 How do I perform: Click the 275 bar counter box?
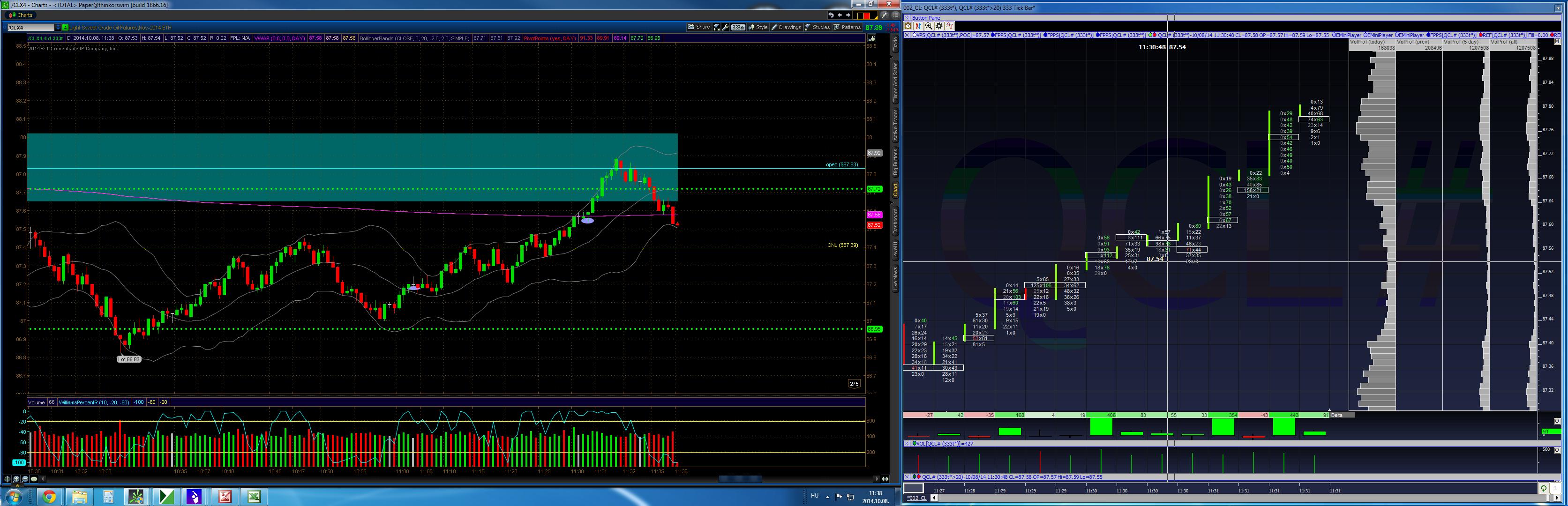click(x=854, y=384)
